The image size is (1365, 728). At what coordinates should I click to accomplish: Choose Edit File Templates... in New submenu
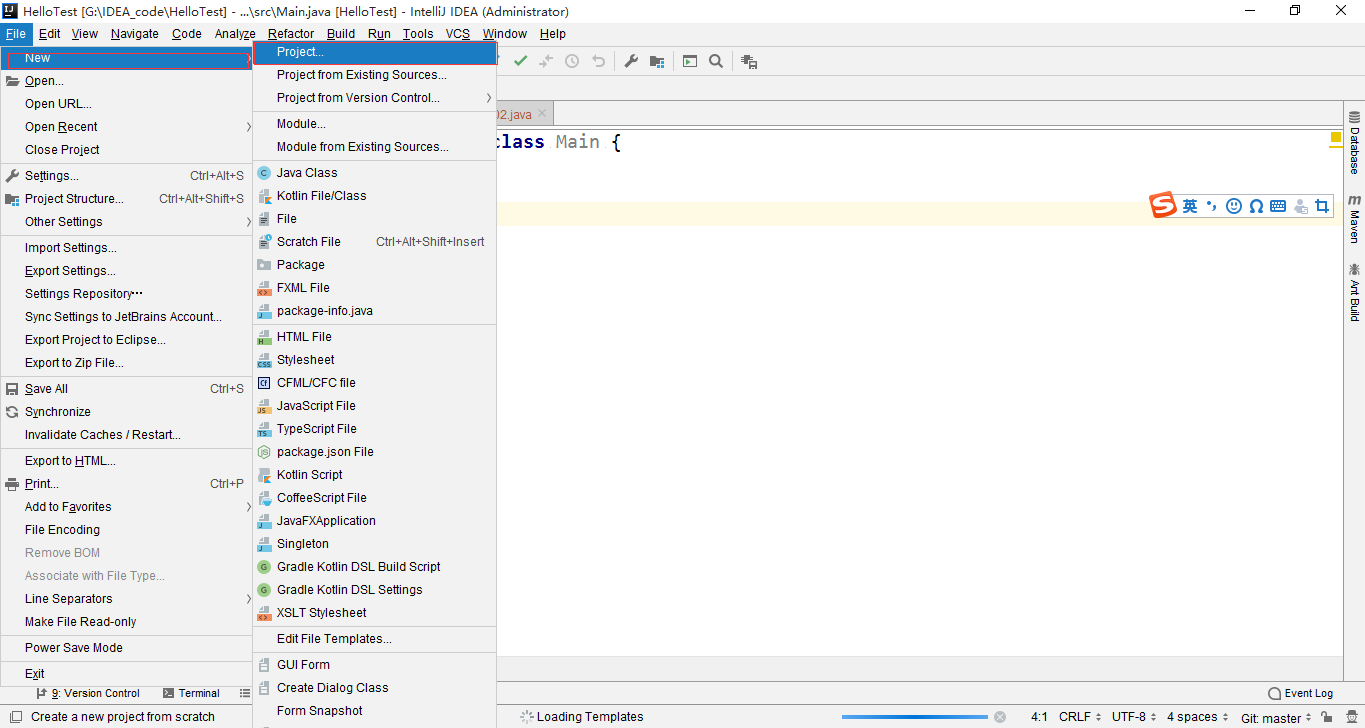click(x=375, y=639)
